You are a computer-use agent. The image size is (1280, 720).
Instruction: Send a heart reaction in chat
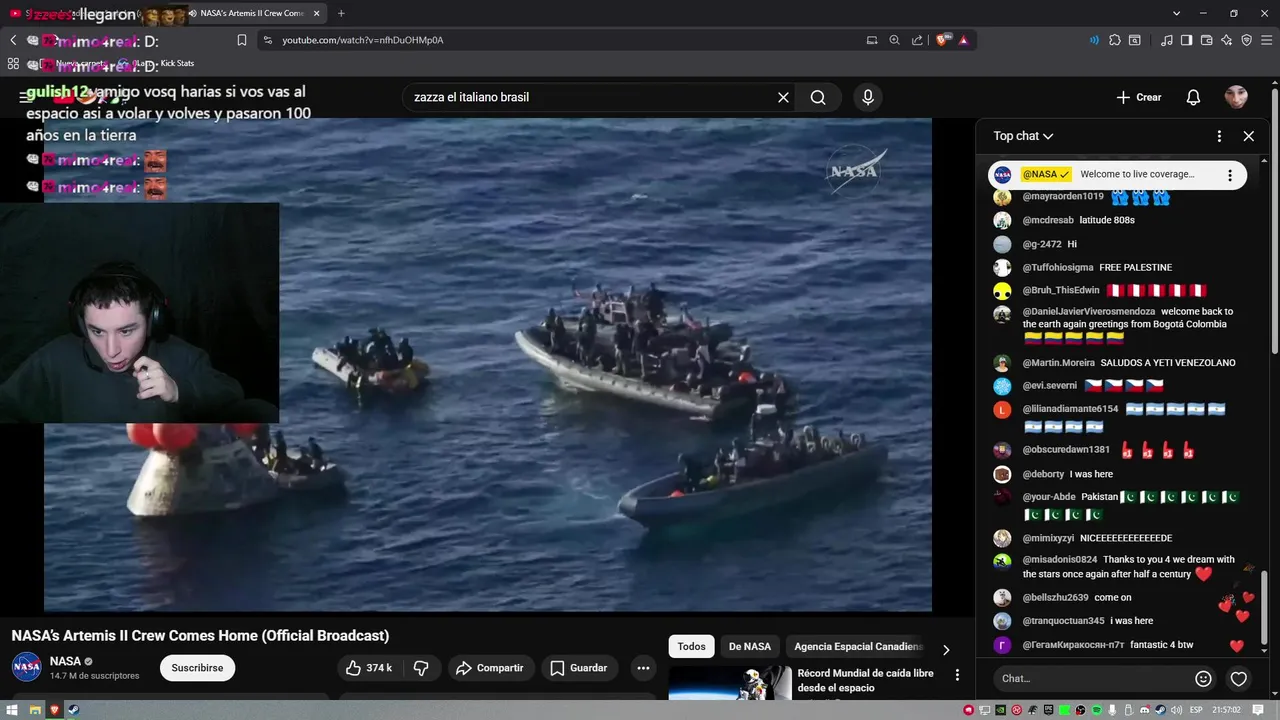coord(1238,679)
